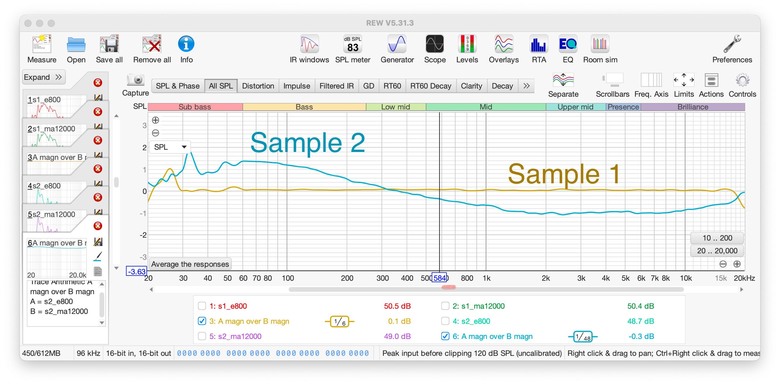The width and height of the screenshot is (780, 385).
Task: Uncheck trace 6: A magn over B magn
Action: coord(445,336)
